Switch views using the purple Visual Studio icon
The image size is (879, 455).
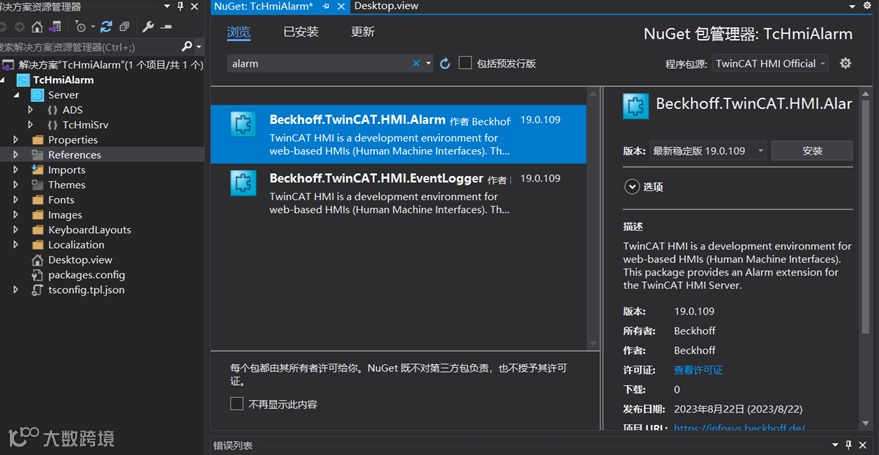[55, 26]
